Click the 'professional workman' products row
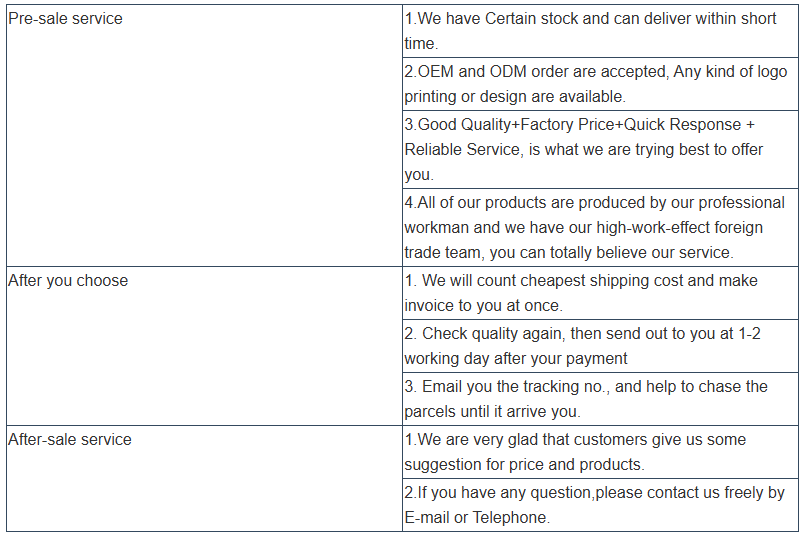The height and width of the screenshot is (536, 805). point(600,227)
